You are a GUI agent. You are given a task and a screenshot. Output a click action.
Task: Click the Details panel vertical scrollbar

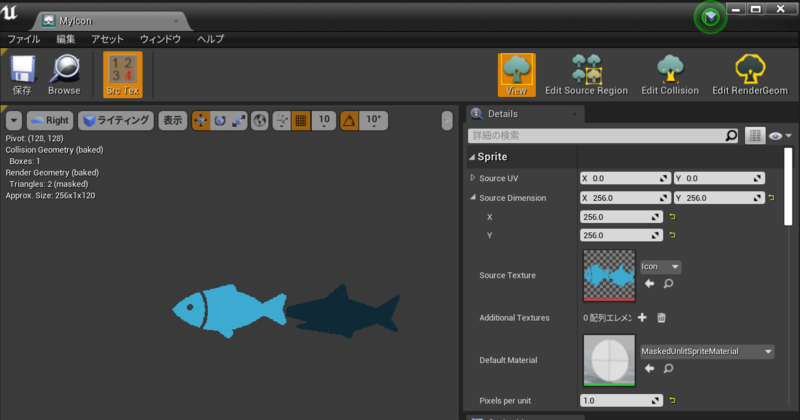tap(788, 186)
